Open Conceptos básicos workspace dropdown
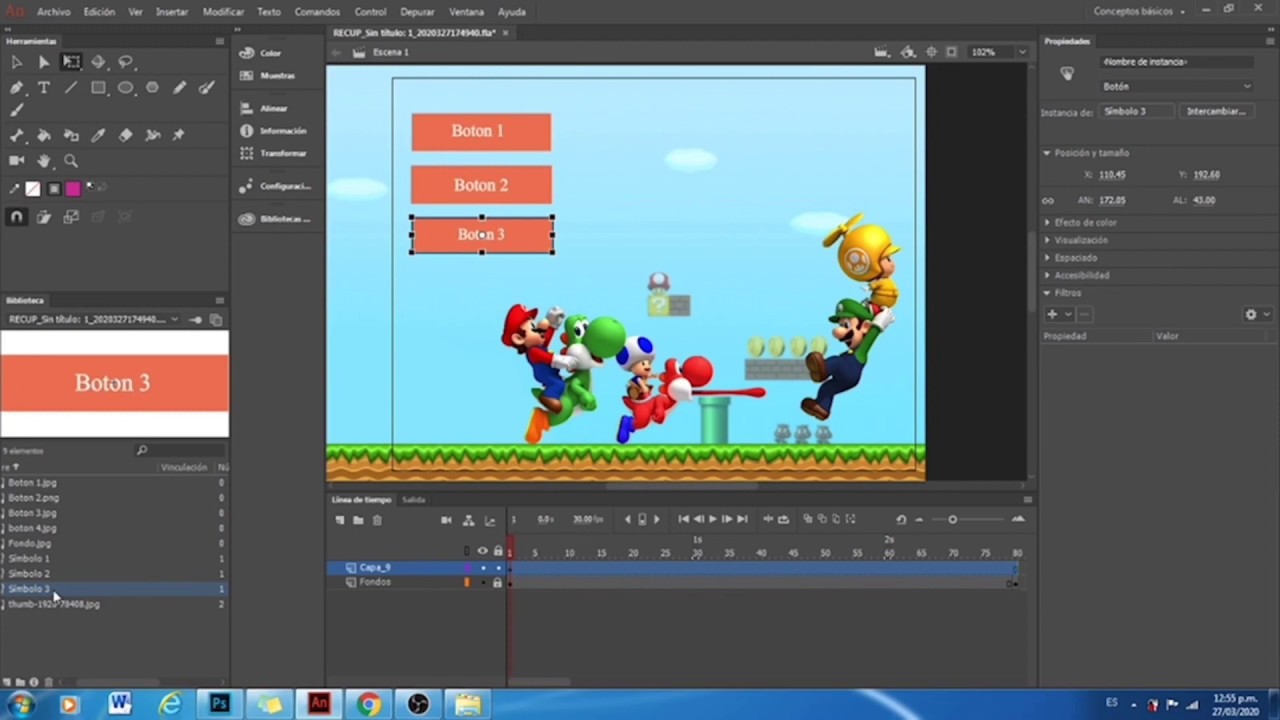This screenshot has height=720, width=1280. (x=1140, y=11)
